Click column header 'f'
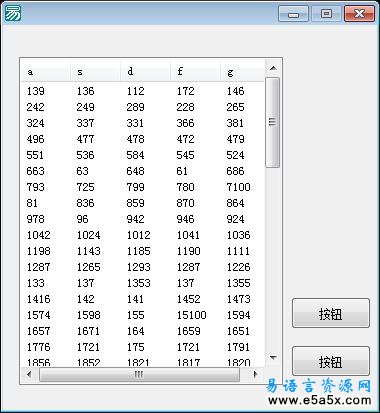Screen dimensions: 380x413 (x=195, y=71)
